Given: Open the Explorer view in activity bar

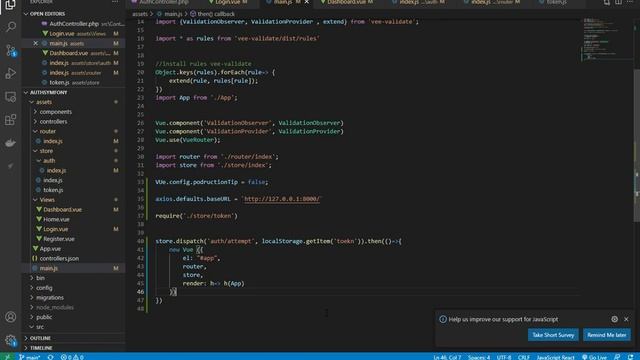Looking at the screenshot, I should pyautogui.click(x=11, y=5).
